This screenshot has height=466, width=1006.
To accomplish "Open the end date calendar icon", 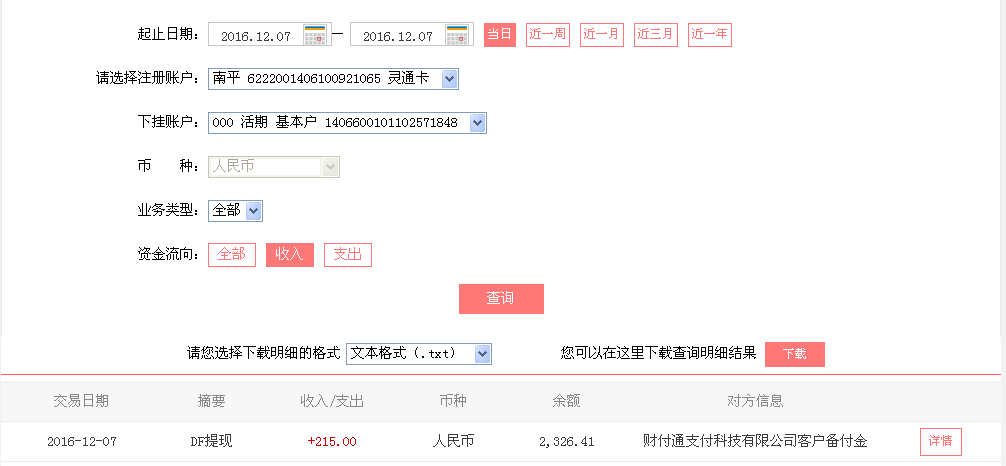I will click(x=458, y=35).
